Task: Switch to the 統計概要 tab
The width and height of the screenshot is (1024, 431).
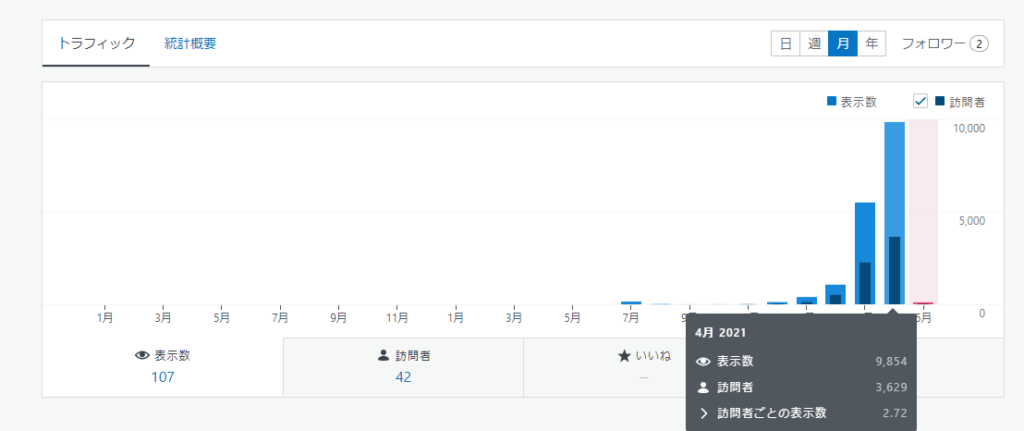Action: 190,44
